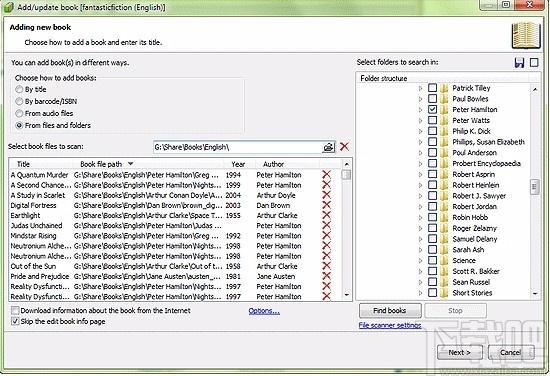Click the folder tree scrollbar up arrow
The height and width of the screenshot is (376, 550).
[535, 89]
